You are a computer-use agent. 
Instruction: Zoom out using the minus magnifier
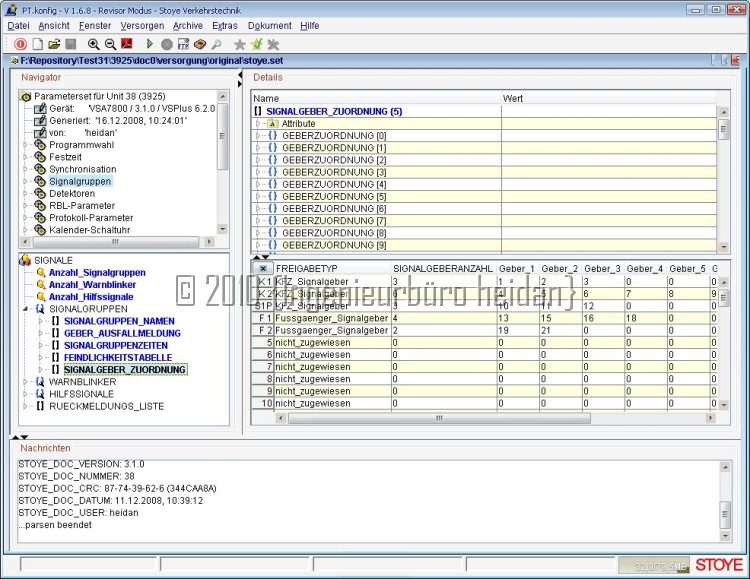point(110,44)
